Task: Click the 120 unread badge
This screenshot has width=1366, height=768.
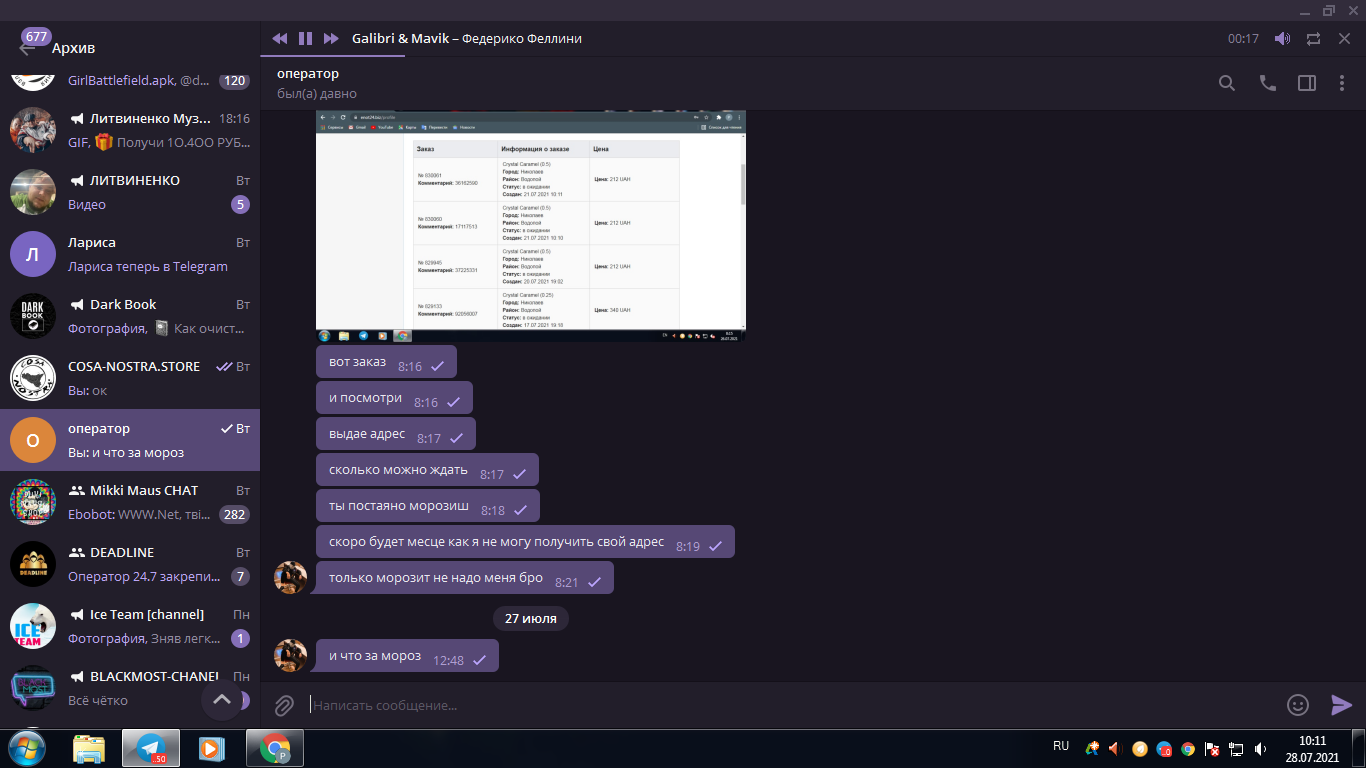Action: (234, 81)
